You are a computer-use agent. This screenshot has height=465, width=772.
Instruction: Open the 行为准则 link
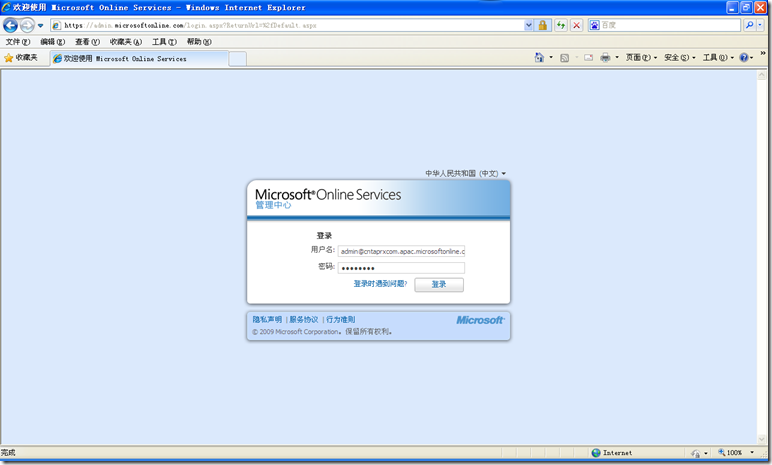[x=341, y=320]
